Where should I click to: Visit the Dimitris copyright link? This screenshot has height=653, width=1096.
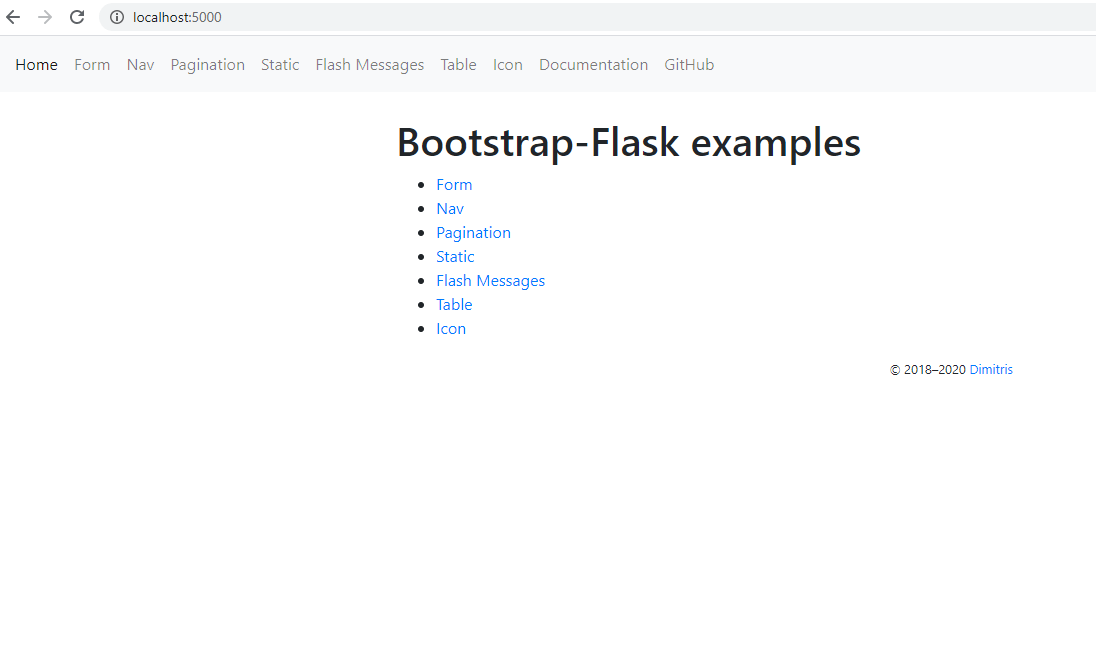(x=991, y=369)
